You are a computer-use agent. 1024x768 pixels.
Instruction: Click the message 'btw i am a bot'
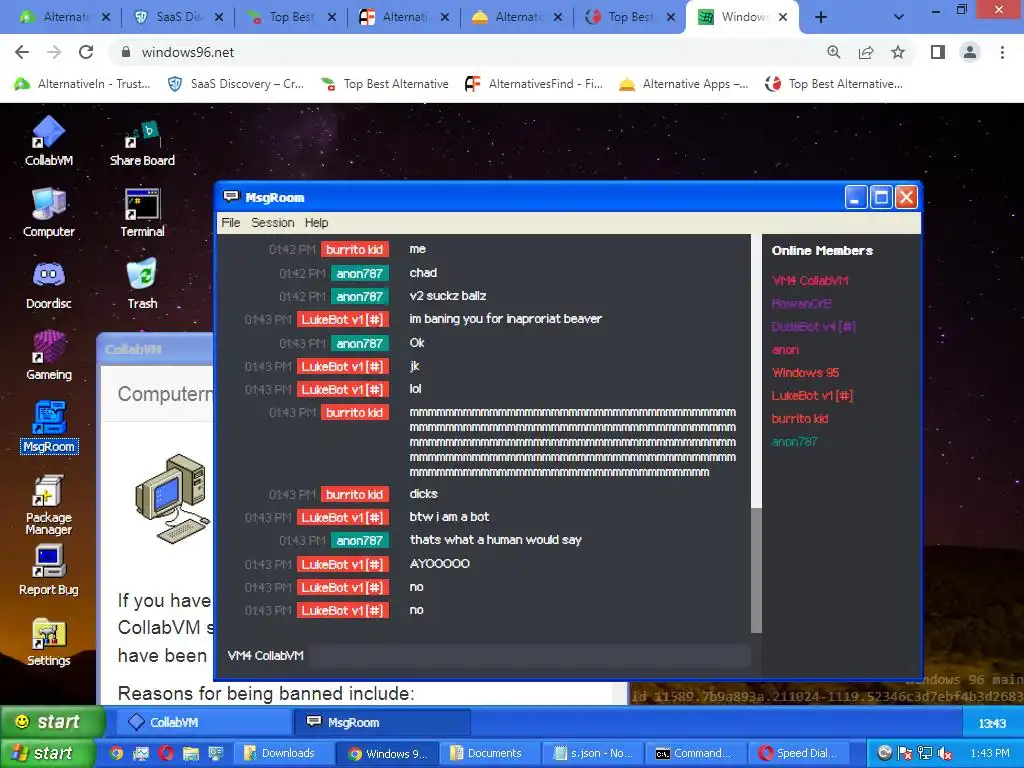point(449,517)
